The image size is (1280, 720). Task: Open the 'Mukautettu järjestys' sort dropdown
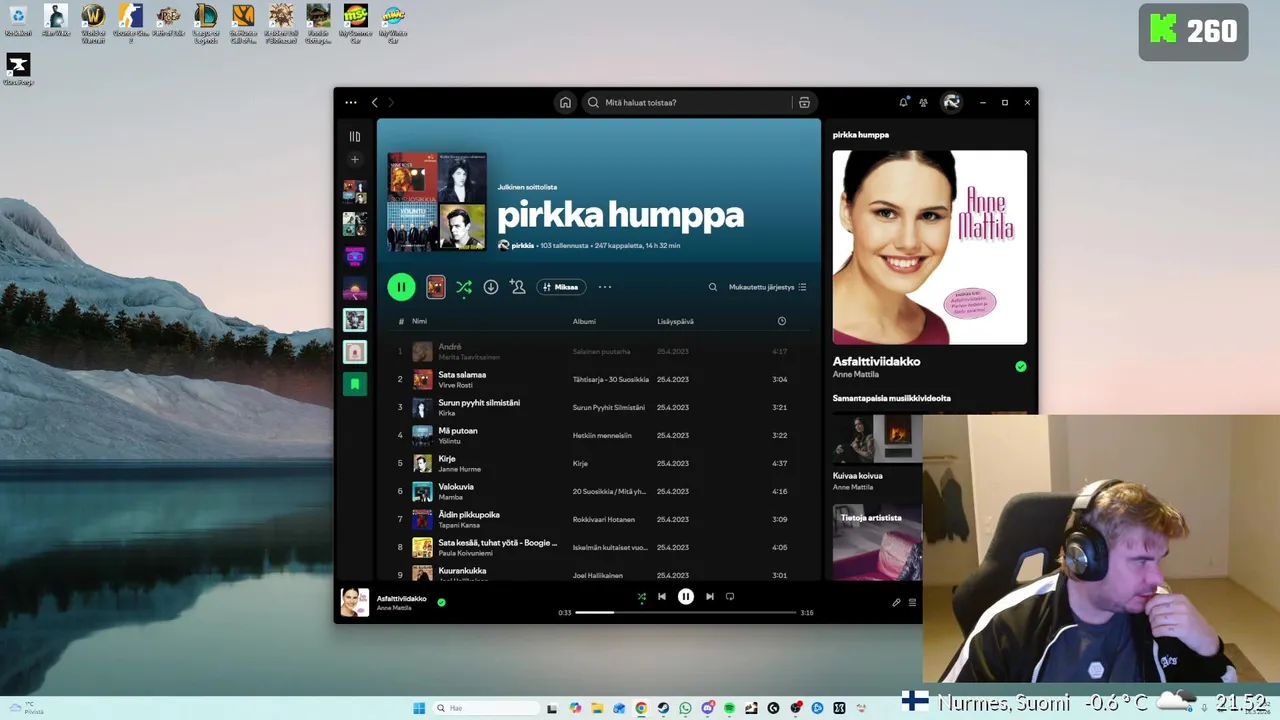tap(767, 287)
